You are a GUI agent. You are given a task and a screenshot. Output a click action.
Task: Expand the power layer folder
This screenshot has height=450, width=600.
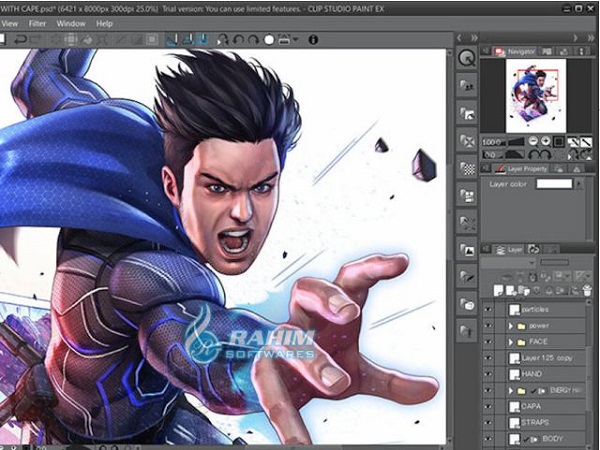[510, 325]
